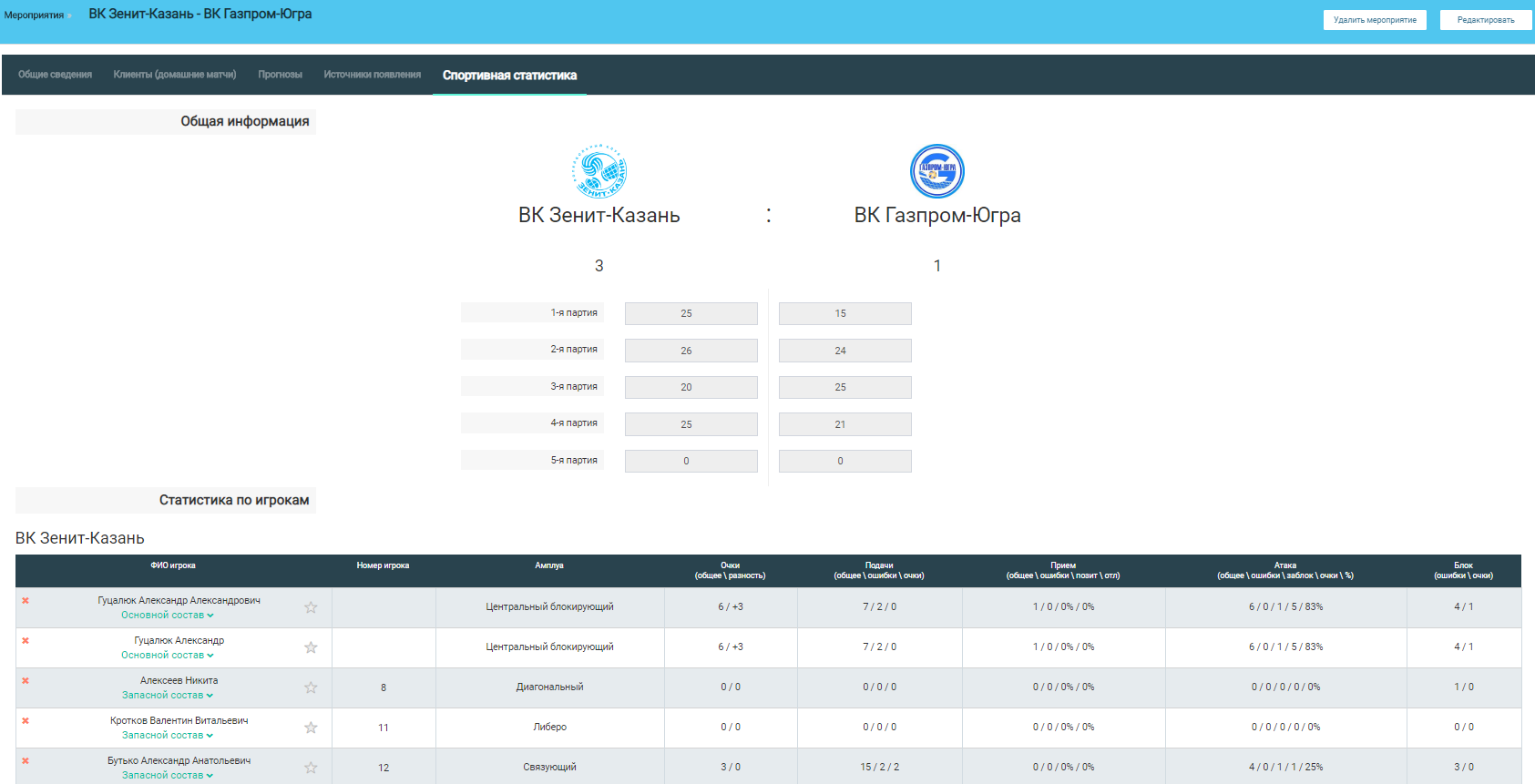This screenshot has height=784, width=1535.
Task: Toggle star for Кротков Валентин Витальевич
Action: 311,728
